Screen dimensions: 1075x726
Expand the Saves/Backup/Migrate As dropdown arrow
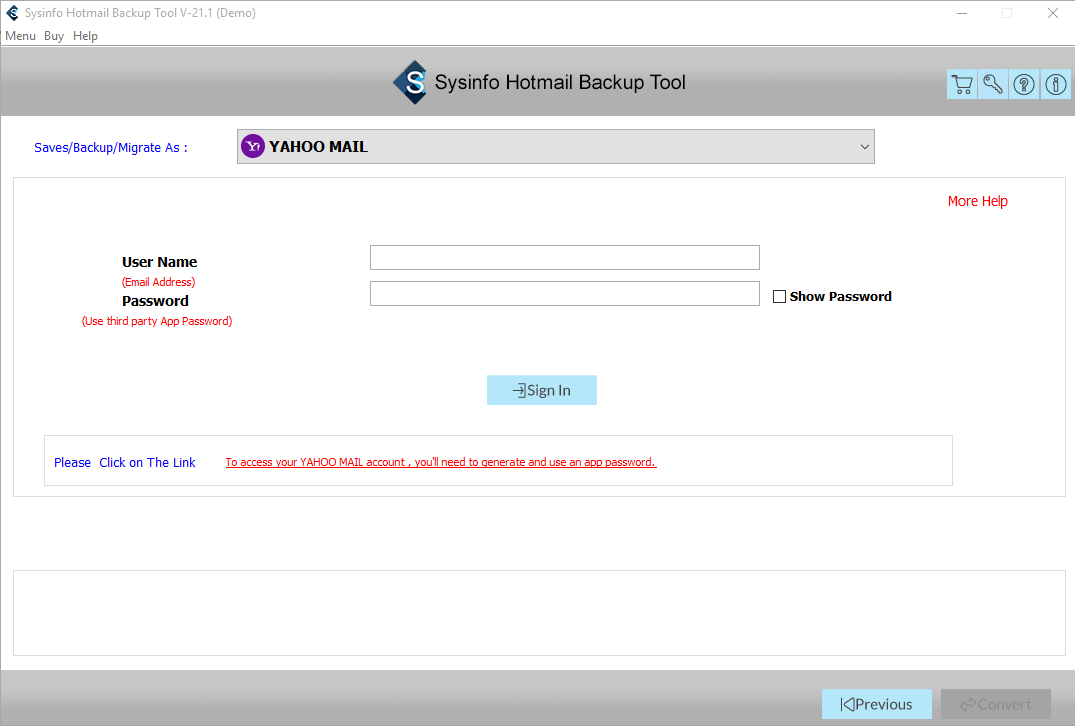coord(865,147)
